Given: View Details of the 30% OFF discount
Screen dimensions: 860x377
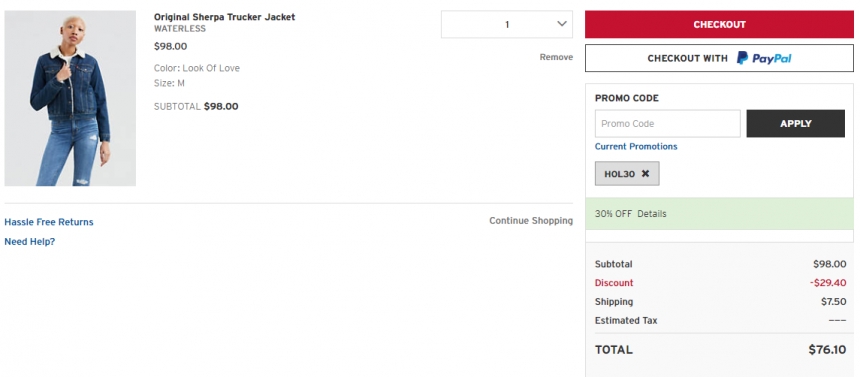Looking at the screenshot, I should [652, 213].
